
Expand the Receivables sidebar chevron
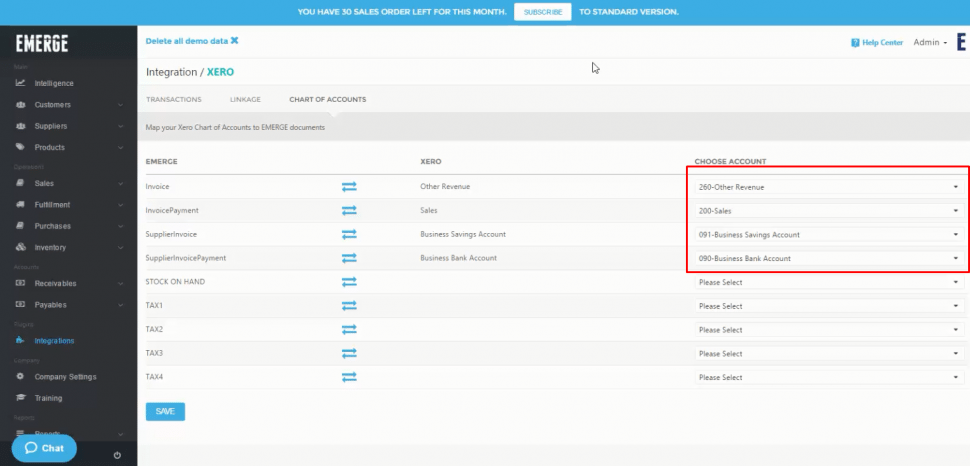[x=121, y=283]
